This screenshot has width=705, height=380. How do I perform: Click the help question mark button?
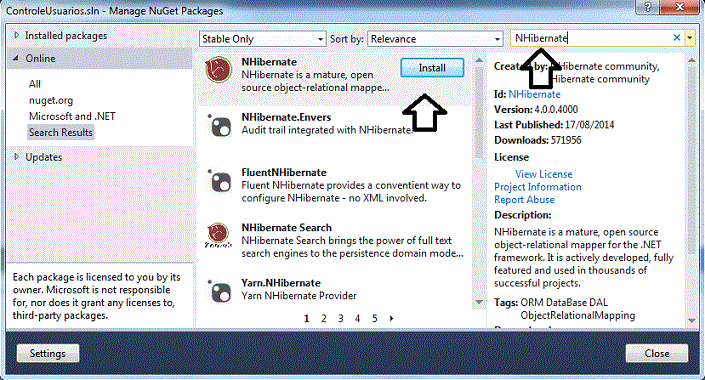pos(647,7)
